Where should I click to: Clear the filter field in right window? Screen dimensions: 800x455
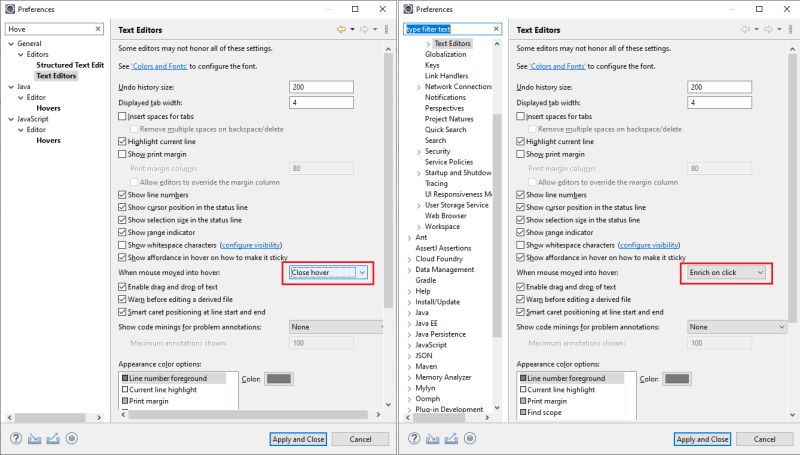click(496, 29)
